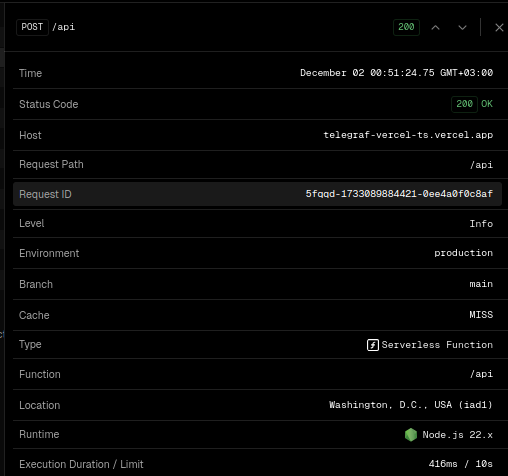Click the green 200 badge in header

(406, 27)
